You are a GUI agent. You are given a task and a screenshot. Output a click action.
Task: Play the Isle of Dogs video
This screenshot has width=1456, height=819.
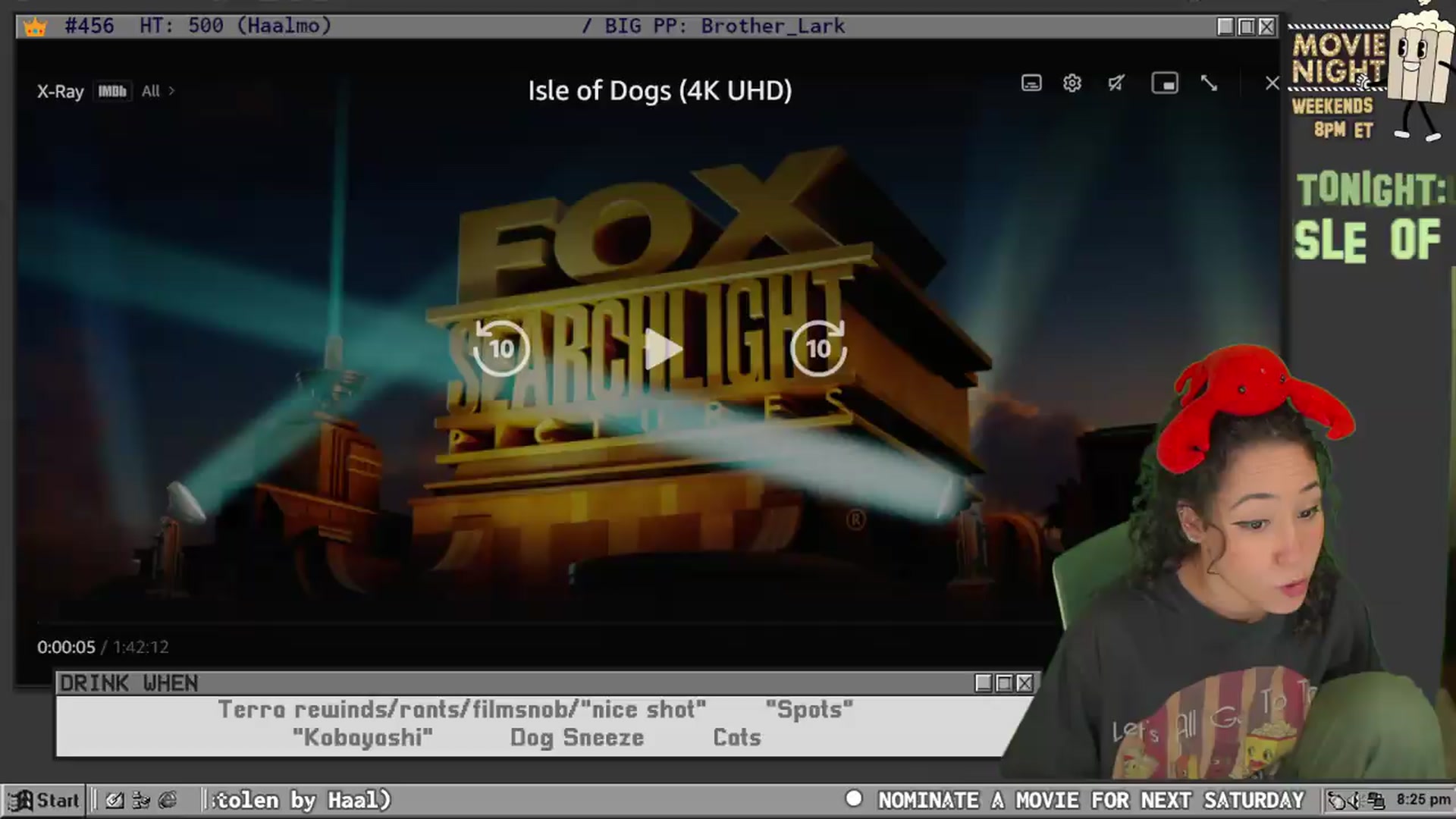(x=663, y=350)
